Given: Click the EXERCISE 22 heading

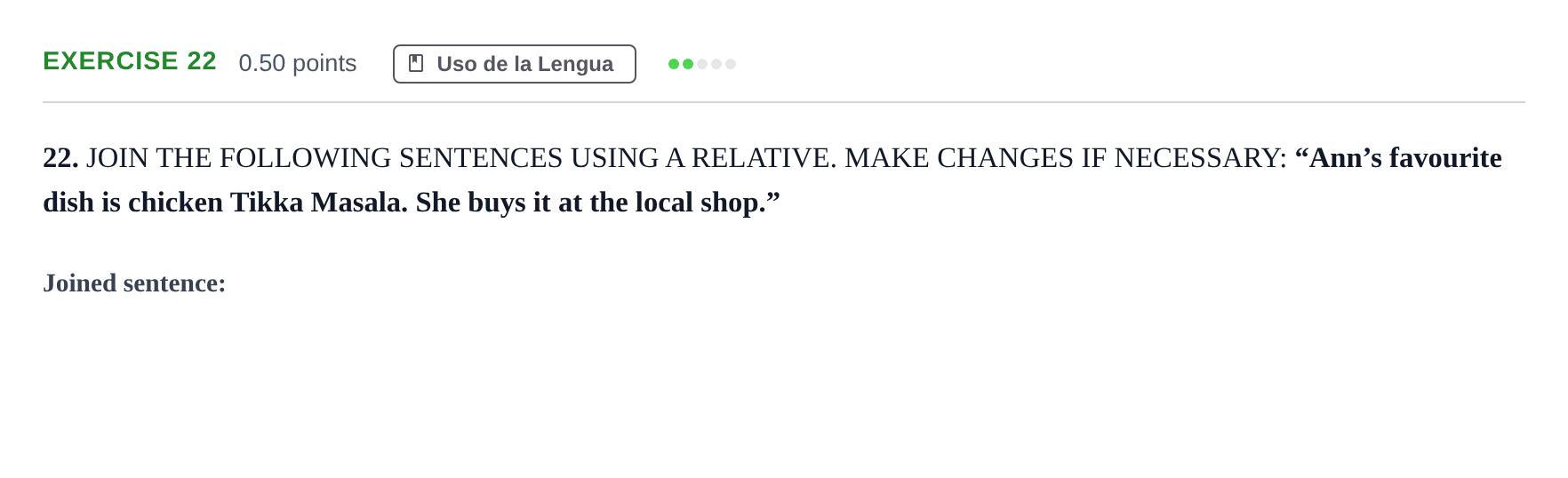Looking at the screenshot, I should [130, 61].
